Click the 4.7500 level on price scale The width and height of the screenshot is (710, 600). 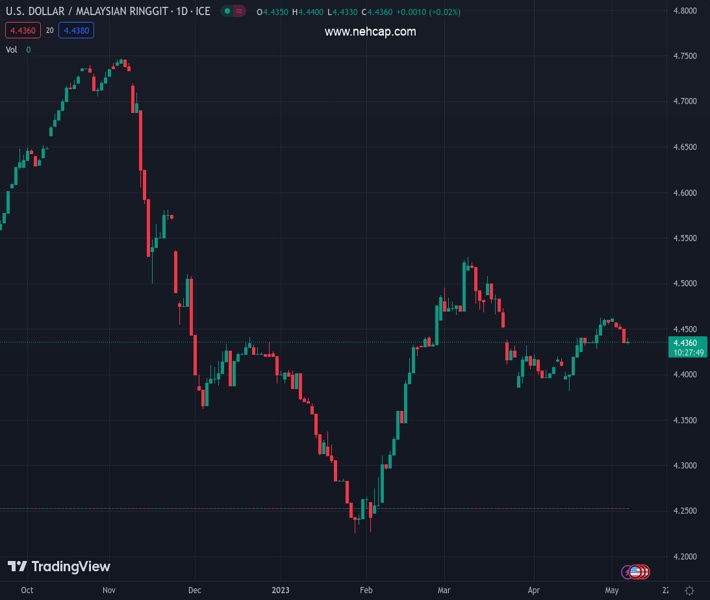click(x=686, y=56)
